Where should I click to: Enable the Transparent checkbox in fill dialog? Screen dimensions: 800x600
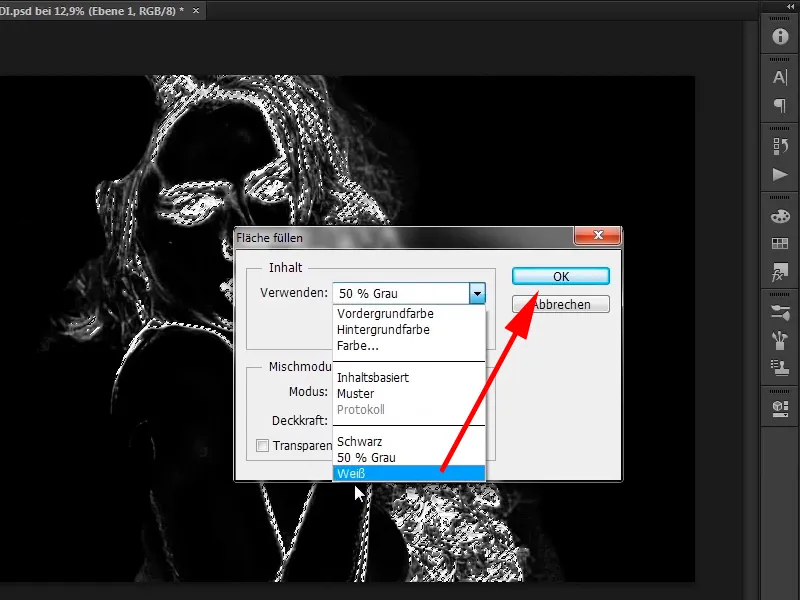pos(262,445)
